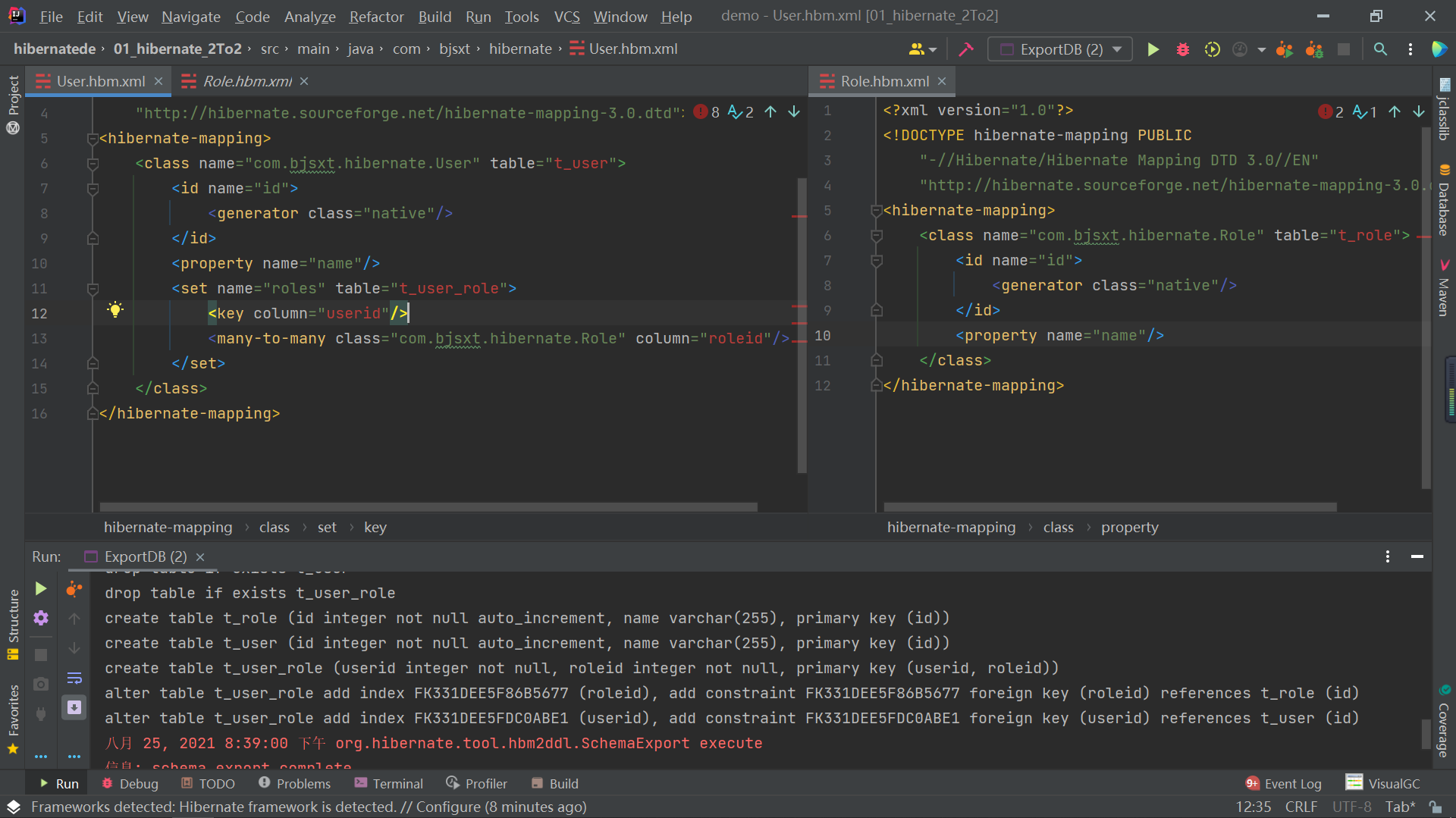
Task: Open the VisualGC panel
Action: point(1383,783)
